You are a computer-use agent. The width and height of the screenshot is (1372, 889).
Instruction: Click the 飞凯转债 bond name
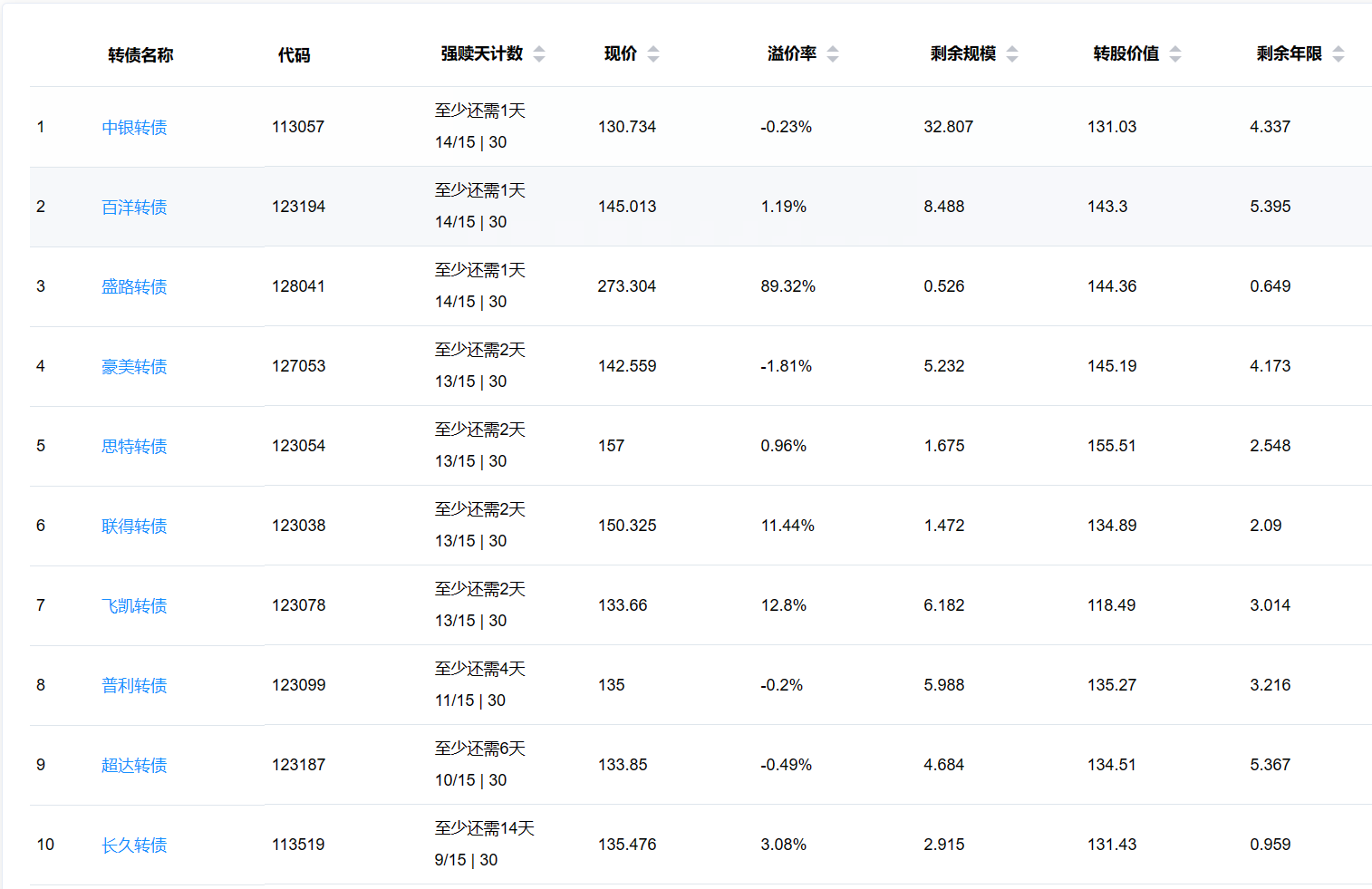point(134,606)
